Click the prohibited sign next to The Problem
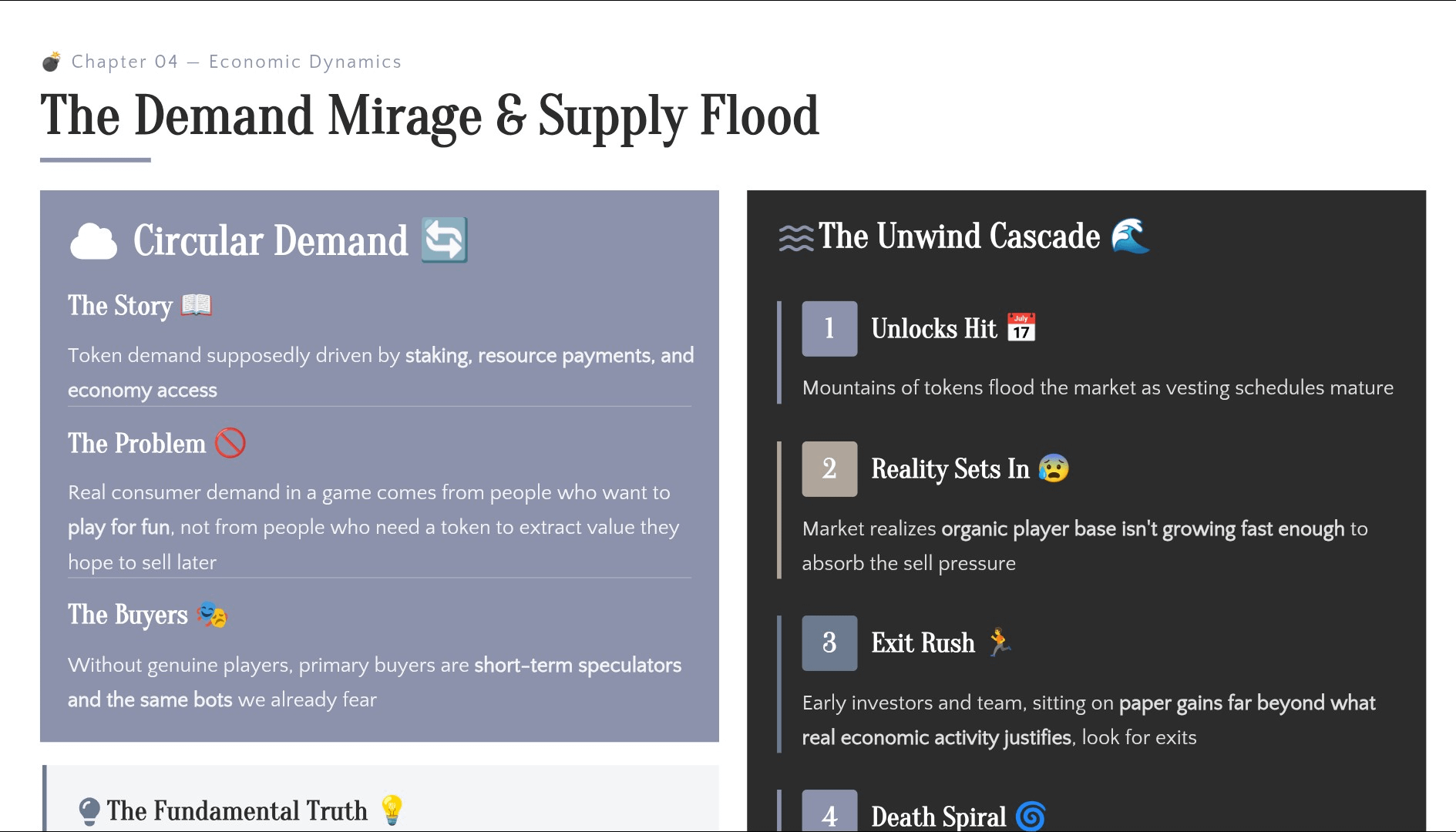The width and height of the screenshot is (1456, 832). (x=230, y=443)
